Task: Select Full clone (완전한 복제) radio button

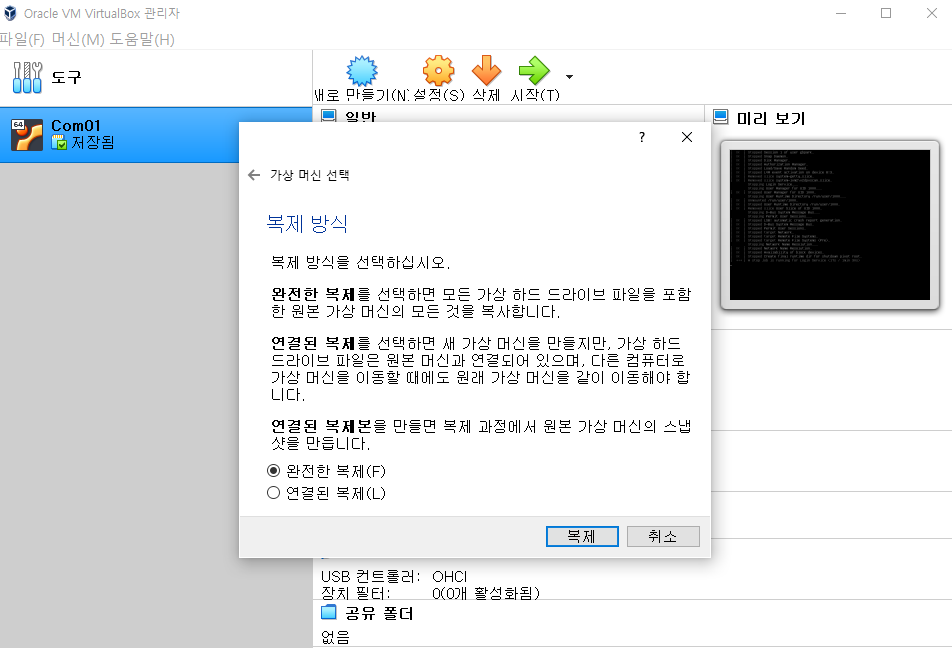Action: pyautogui.click(x=274, y=471)
